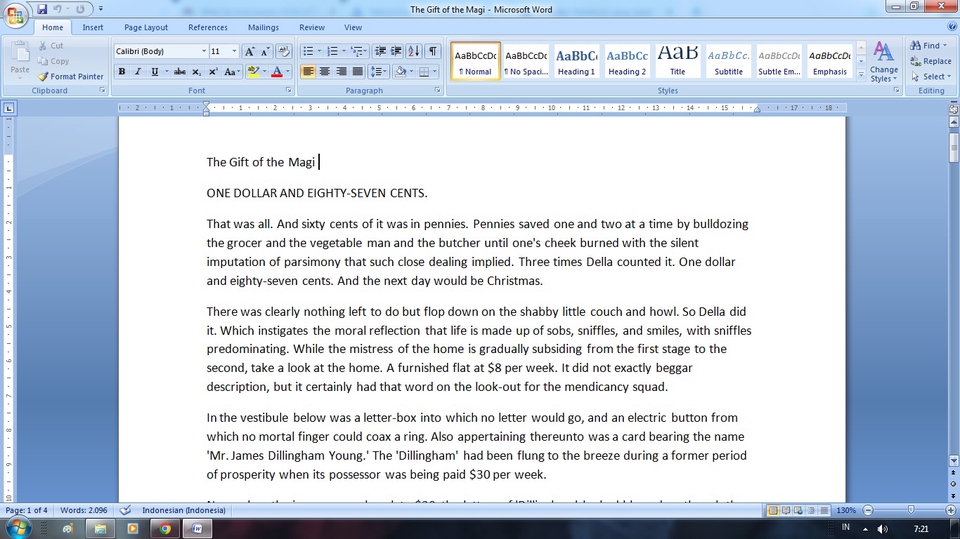Click the Paste button
The width and height of the screenshot is (960, 539).
pyautogui.click(x=20, y=60)
